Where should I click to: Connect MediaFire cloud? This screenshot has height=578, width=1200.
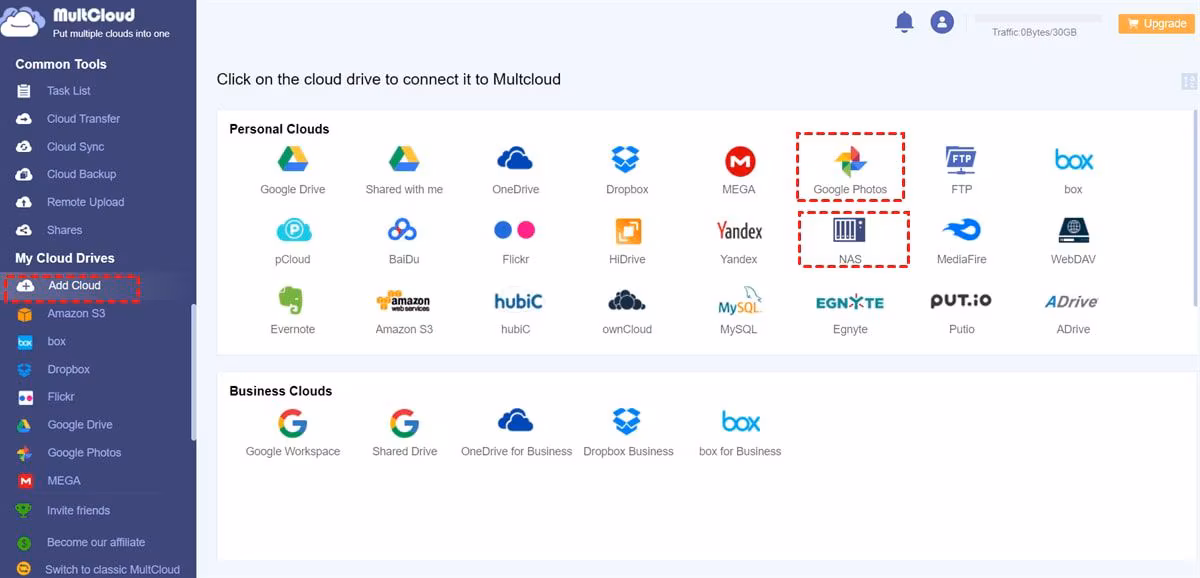click(x=961, y=231)
